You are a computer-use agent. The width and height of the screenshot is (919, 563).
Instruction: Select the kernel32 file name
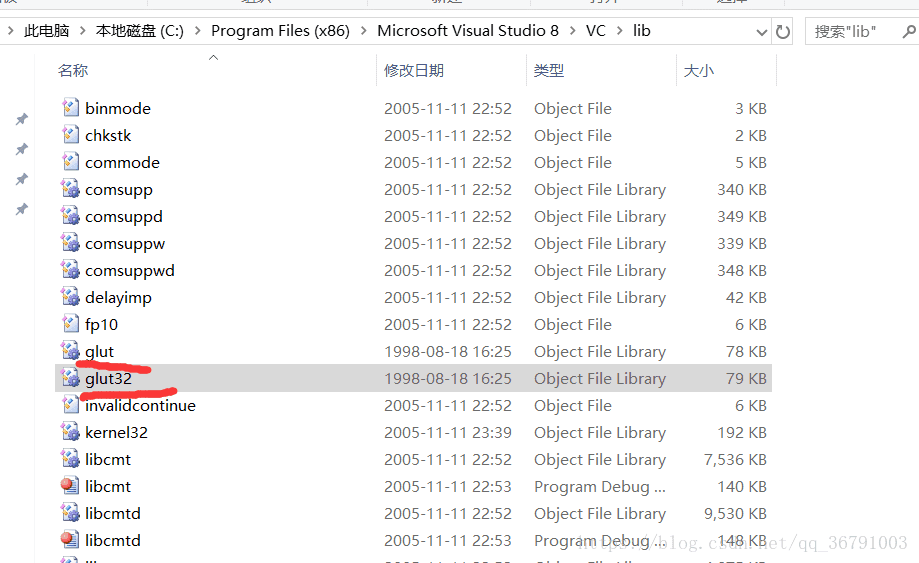tap(116, 432)
